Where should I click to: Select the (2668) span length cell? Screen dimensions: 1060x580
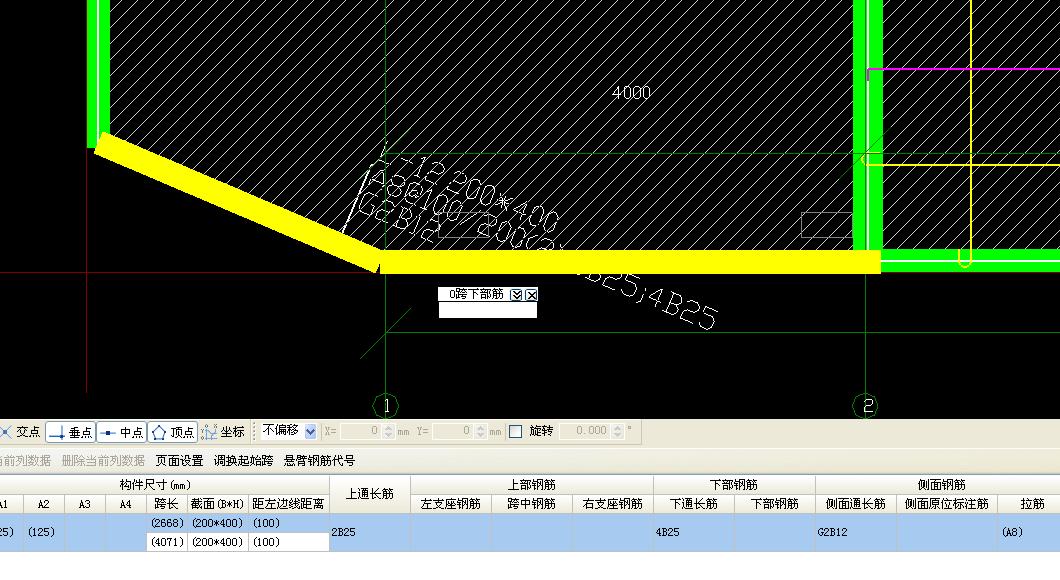click(166, 523)
